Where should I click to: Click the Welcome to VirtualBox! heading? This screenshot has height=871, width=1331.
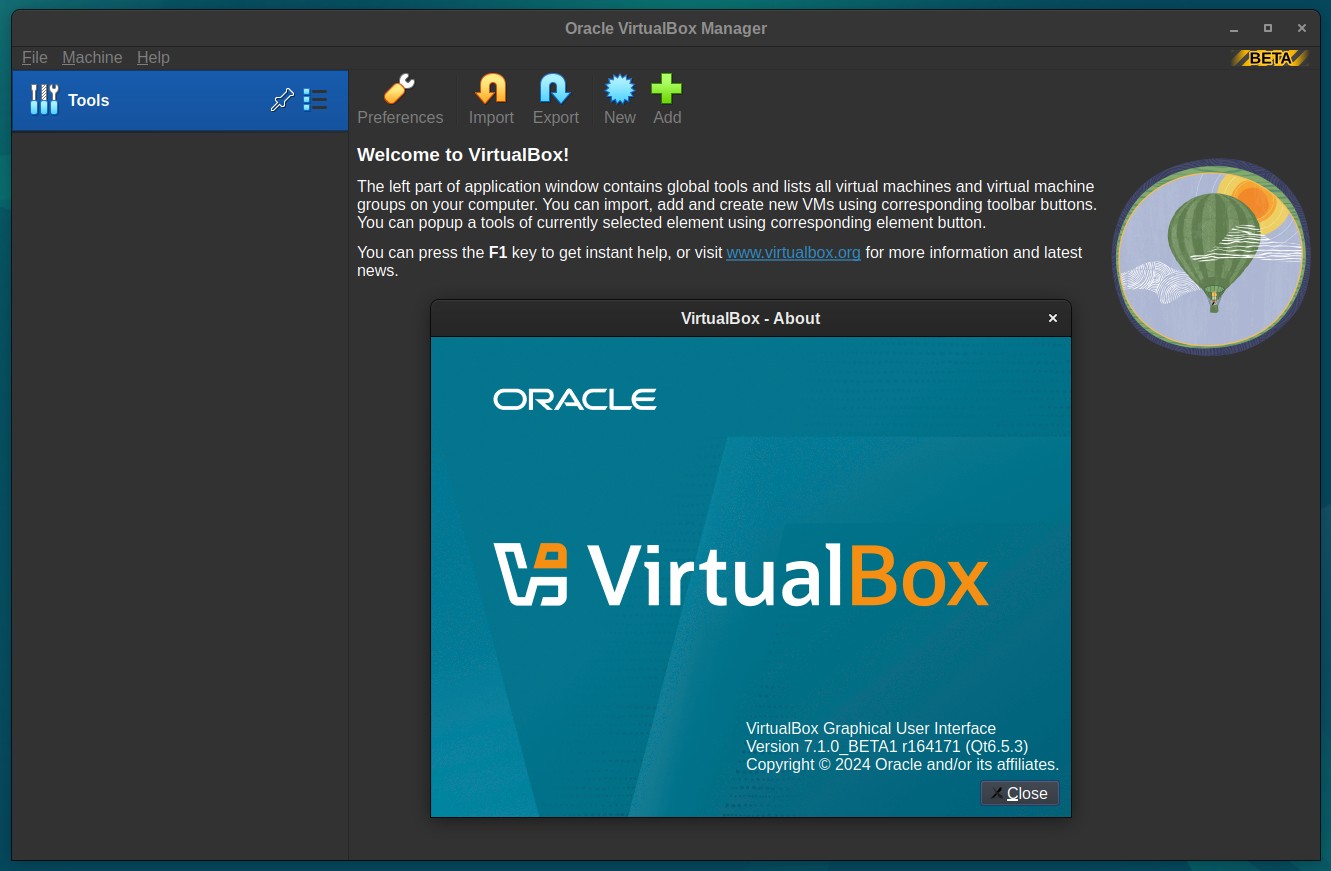[x=463, y=155]
